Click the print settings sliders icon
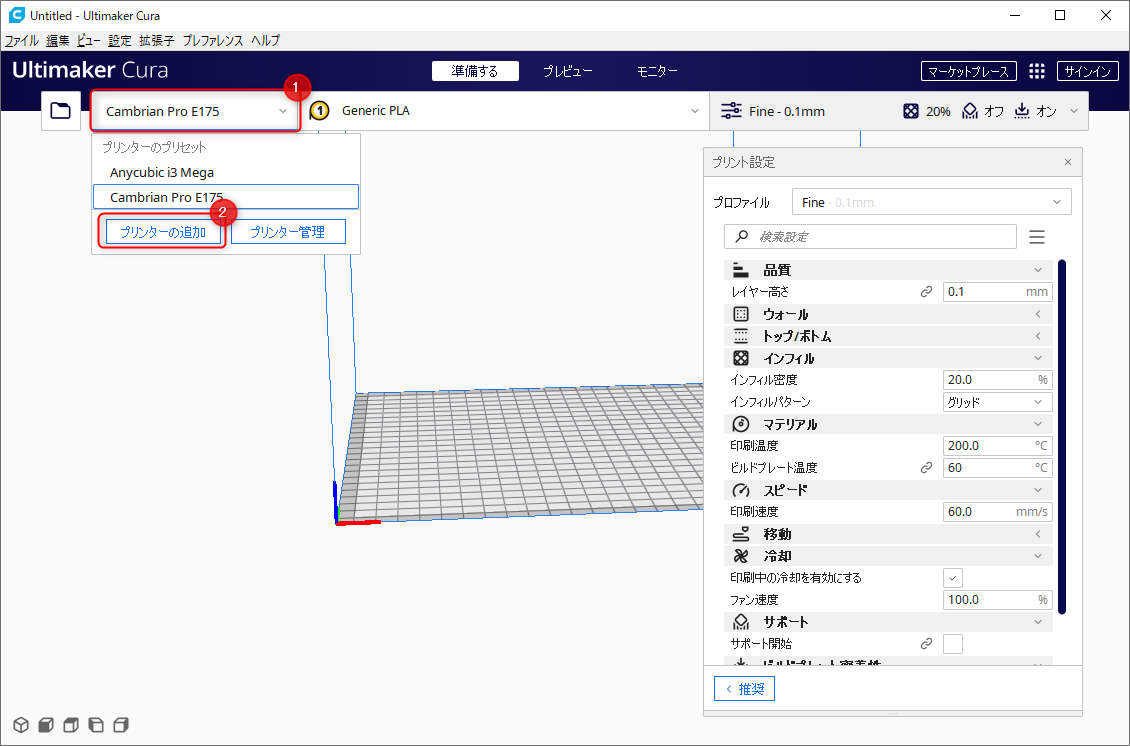 [x=731, y=111]
